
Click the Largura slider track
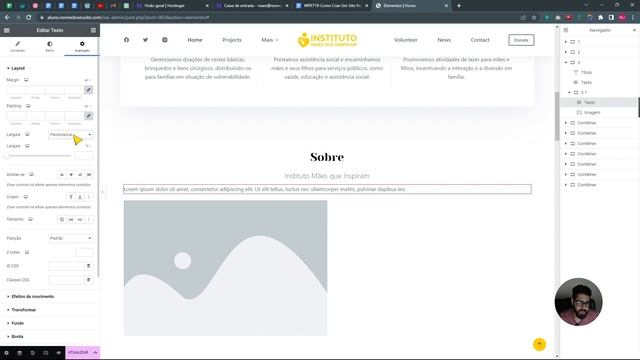(39, 156)
